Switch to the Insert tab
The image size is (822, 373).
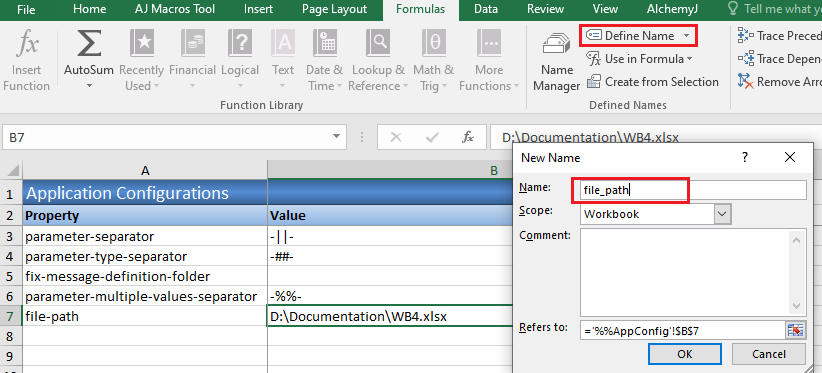coord(258,9)
